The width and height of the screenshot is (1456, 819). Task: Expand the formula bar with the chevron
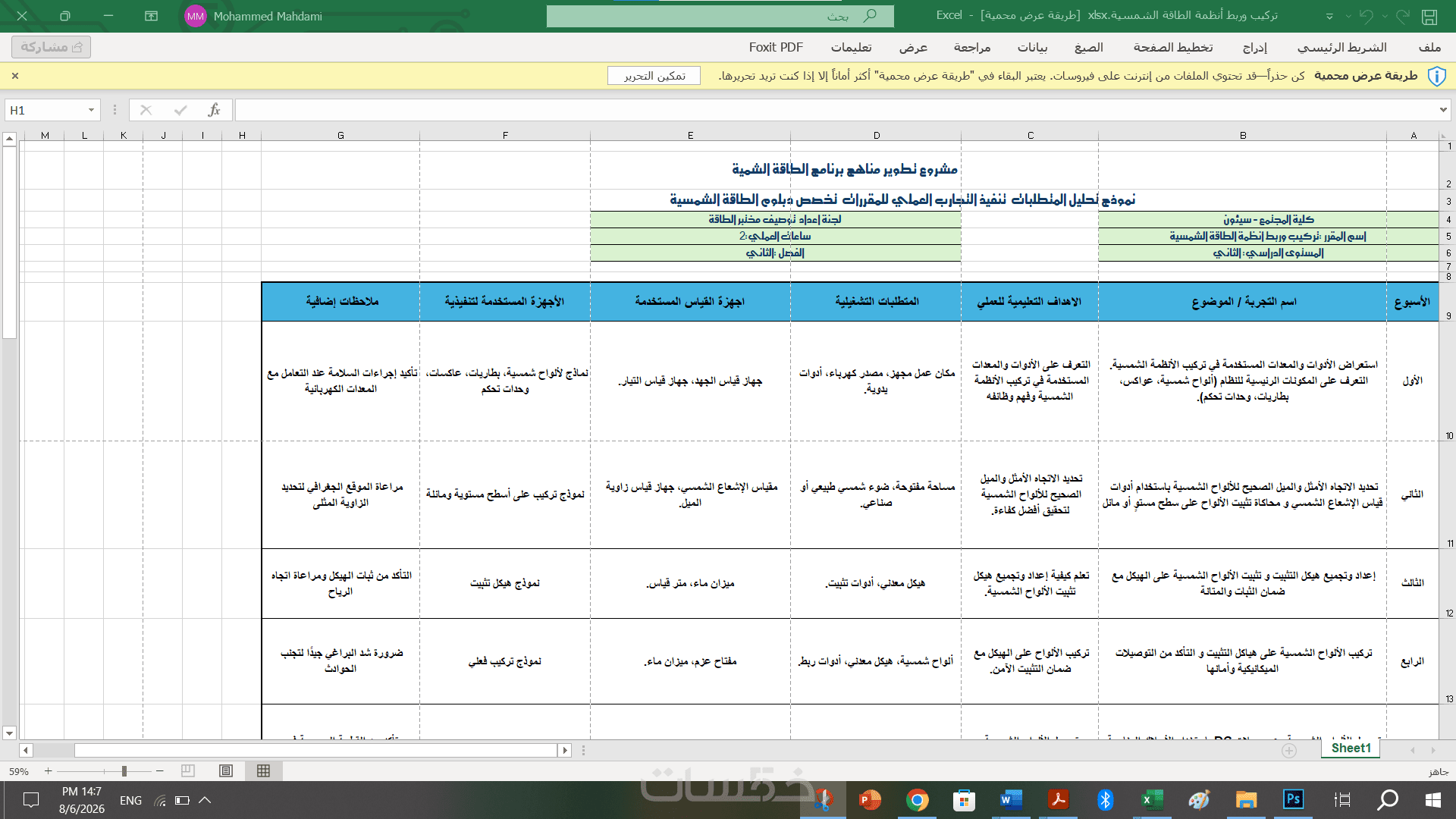pyautogui.click(x=1442, y=110)
